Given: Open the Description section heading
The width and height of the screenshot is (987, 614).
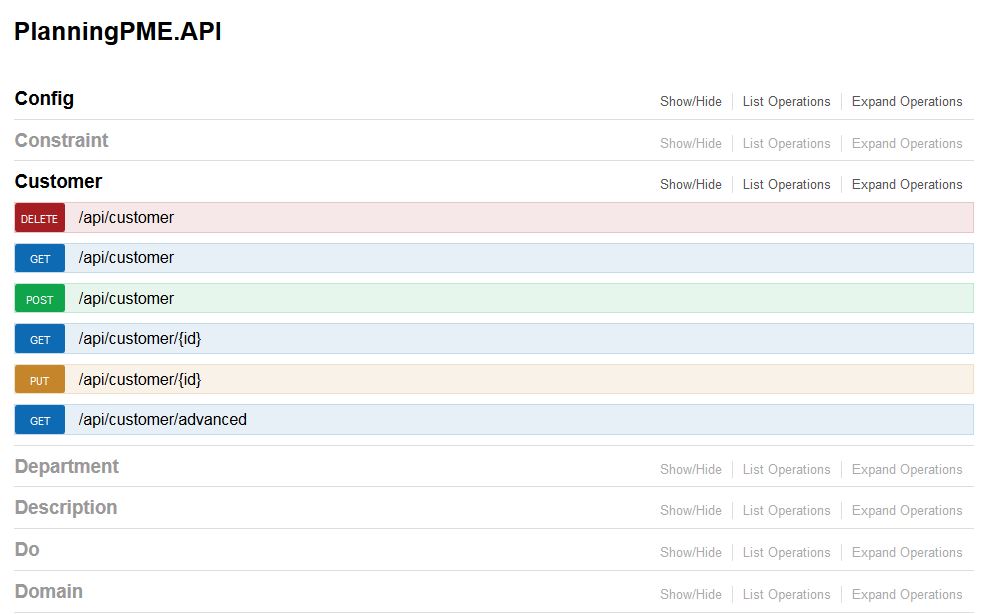Looking at the screenshot, I should pos(66,508).
